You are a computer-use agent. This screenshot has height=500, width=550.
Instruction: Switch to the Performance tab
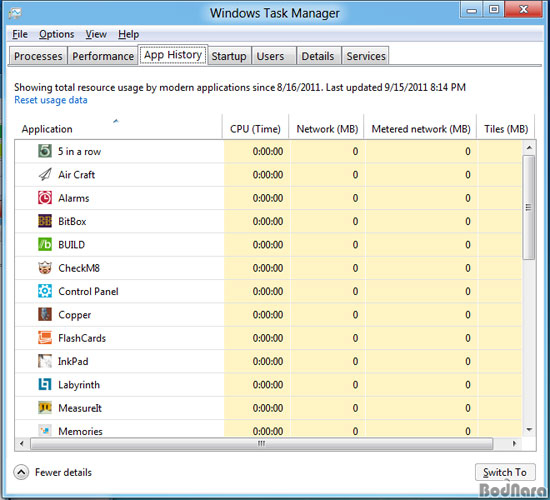coord(103,56)
